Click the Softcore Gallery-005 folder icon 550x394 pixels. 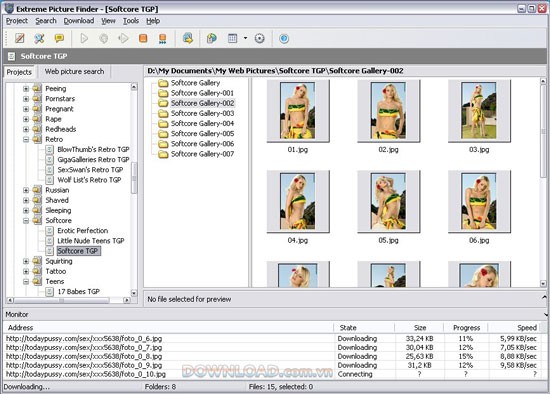[163, 134]
